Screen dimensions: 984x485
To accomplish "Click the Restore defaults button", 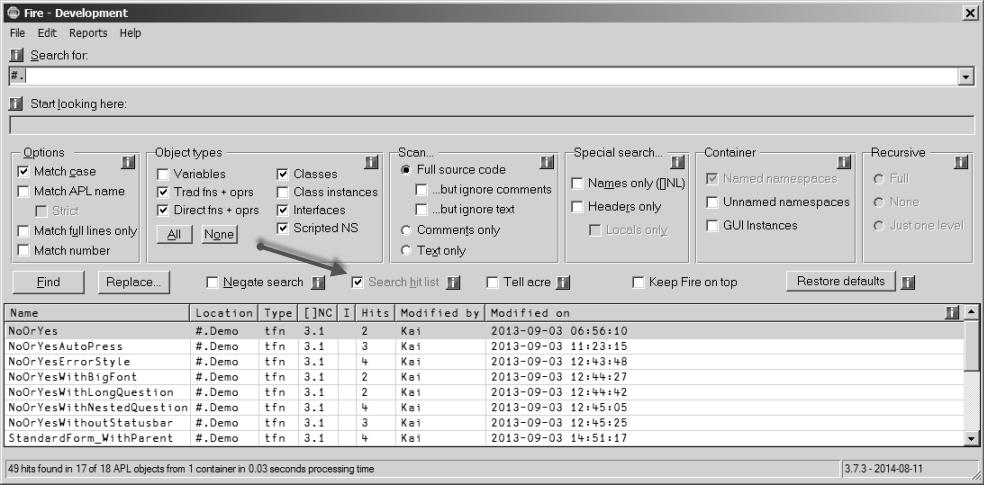I will point(840,281).
